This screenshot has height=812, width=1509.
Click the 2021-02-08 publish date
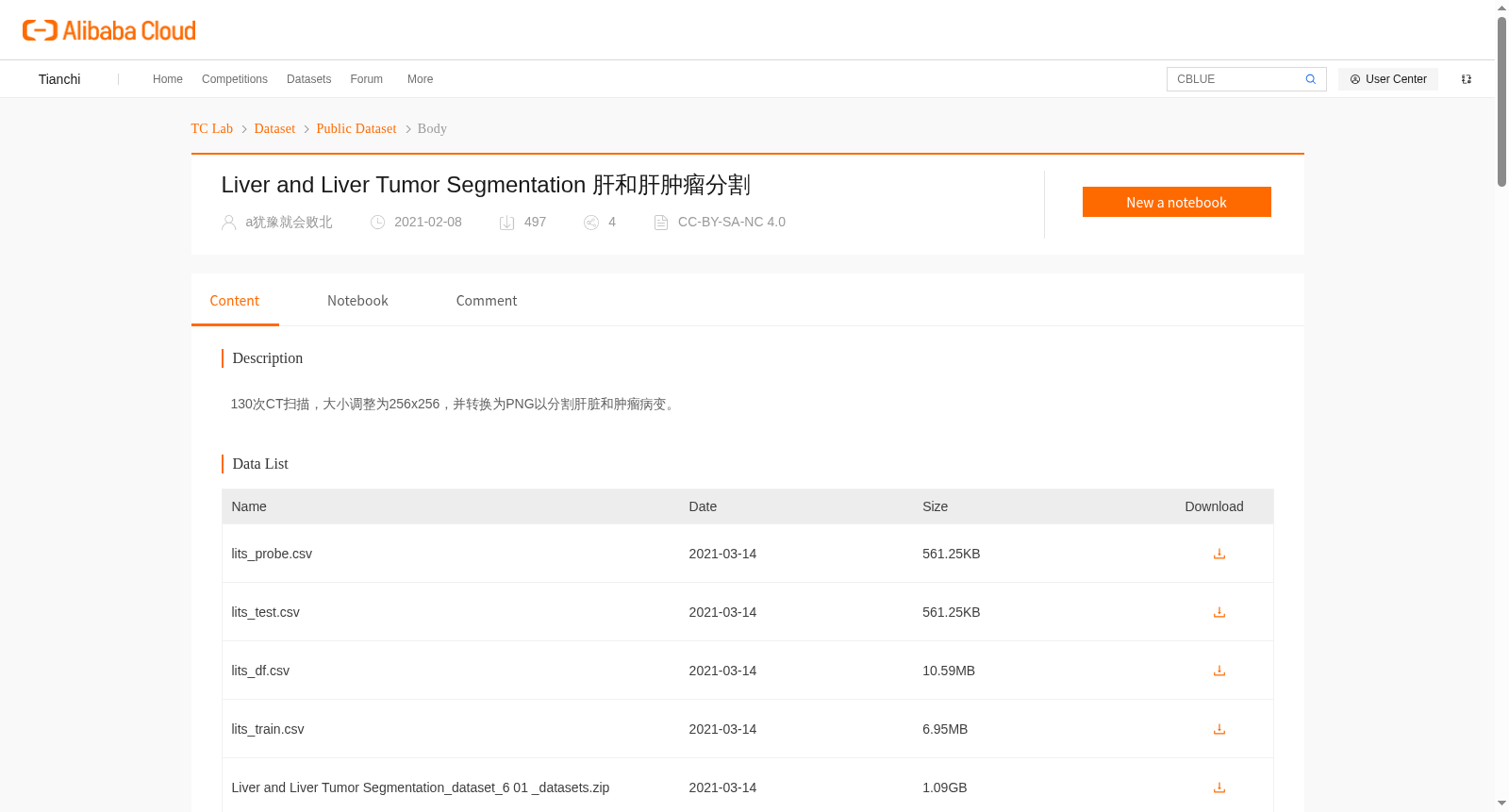tap(428, 223)
